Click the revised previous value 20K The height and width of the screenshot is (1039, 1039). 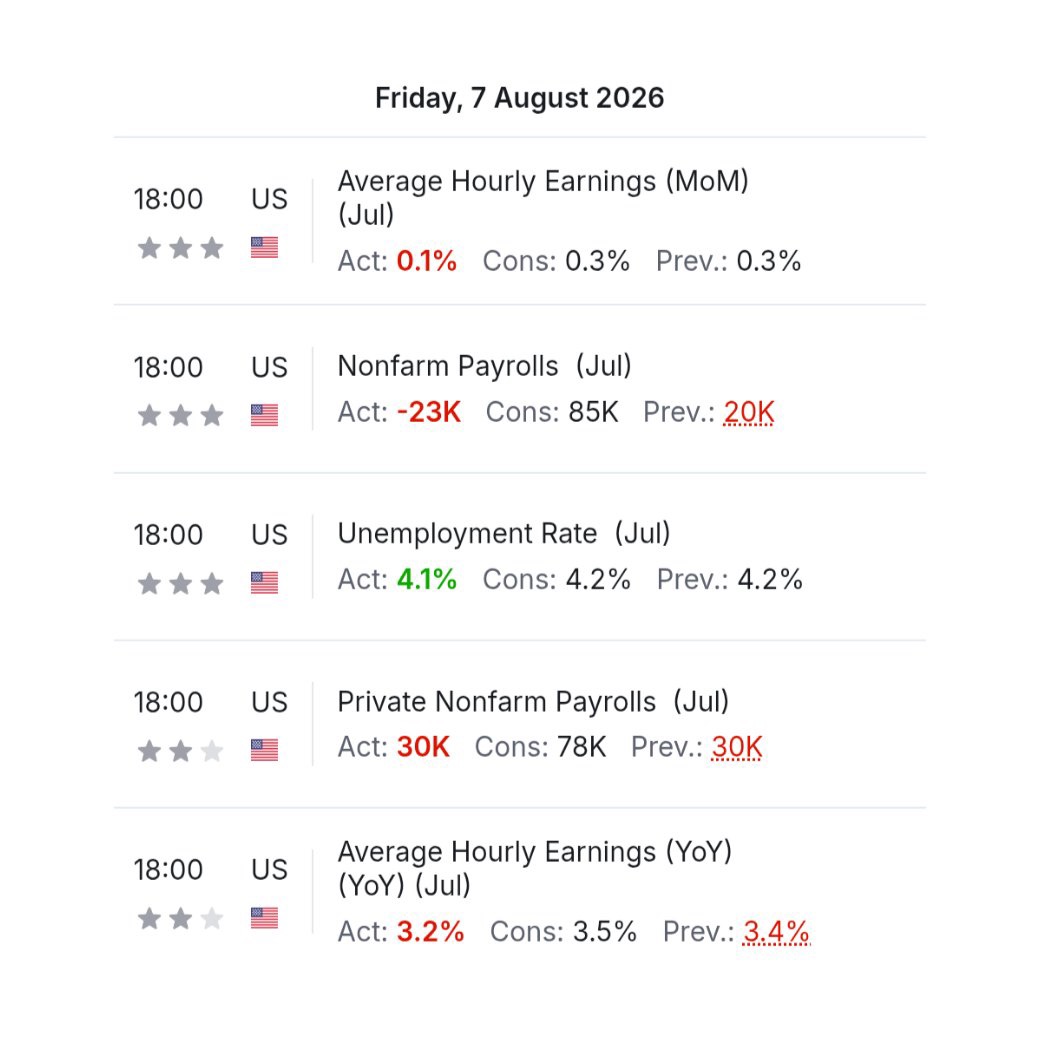point(749,412)
